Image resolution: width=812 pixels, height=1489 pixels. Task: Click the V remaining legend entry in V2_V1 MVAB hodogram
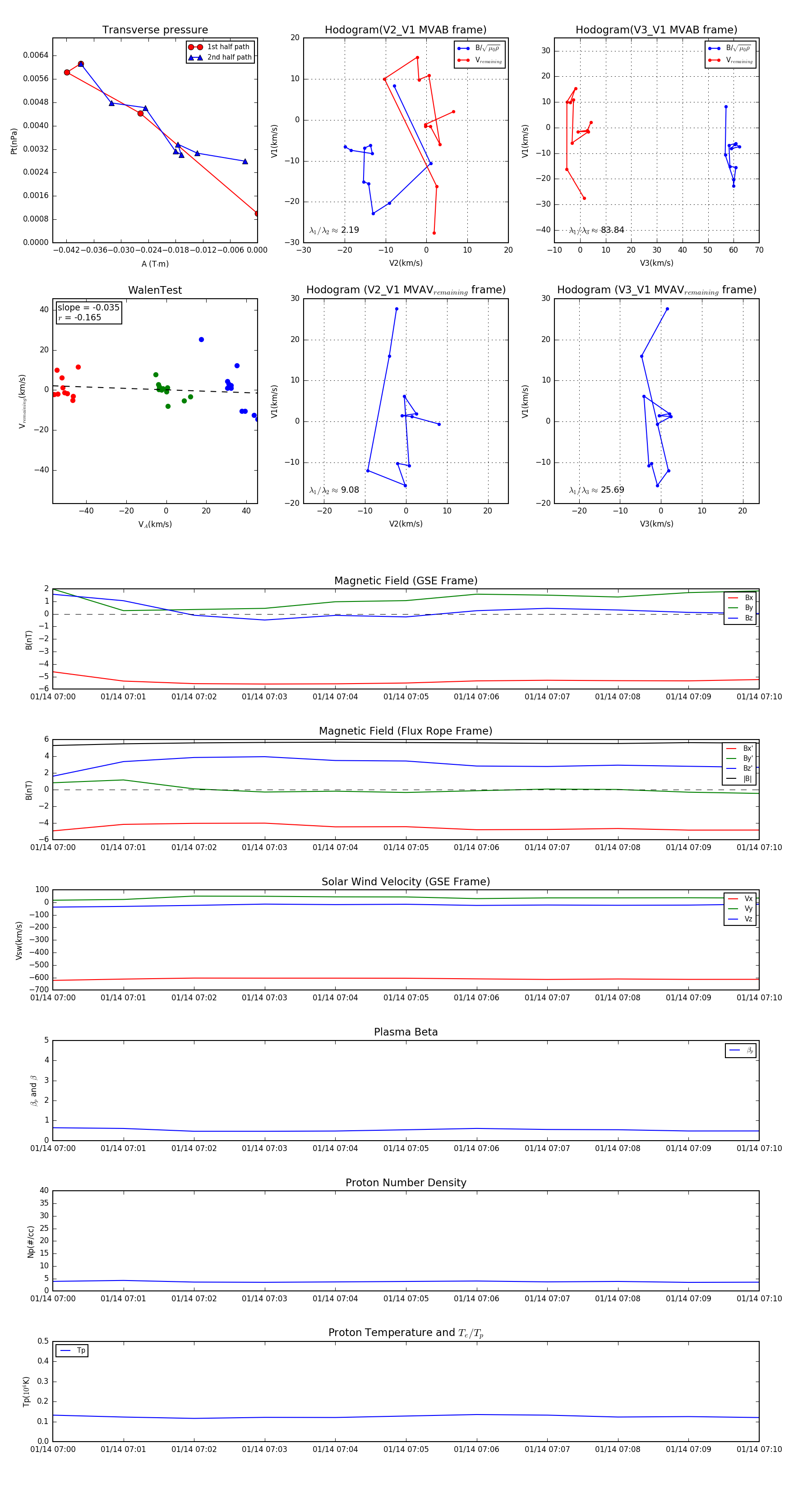(x=480, y=60)
